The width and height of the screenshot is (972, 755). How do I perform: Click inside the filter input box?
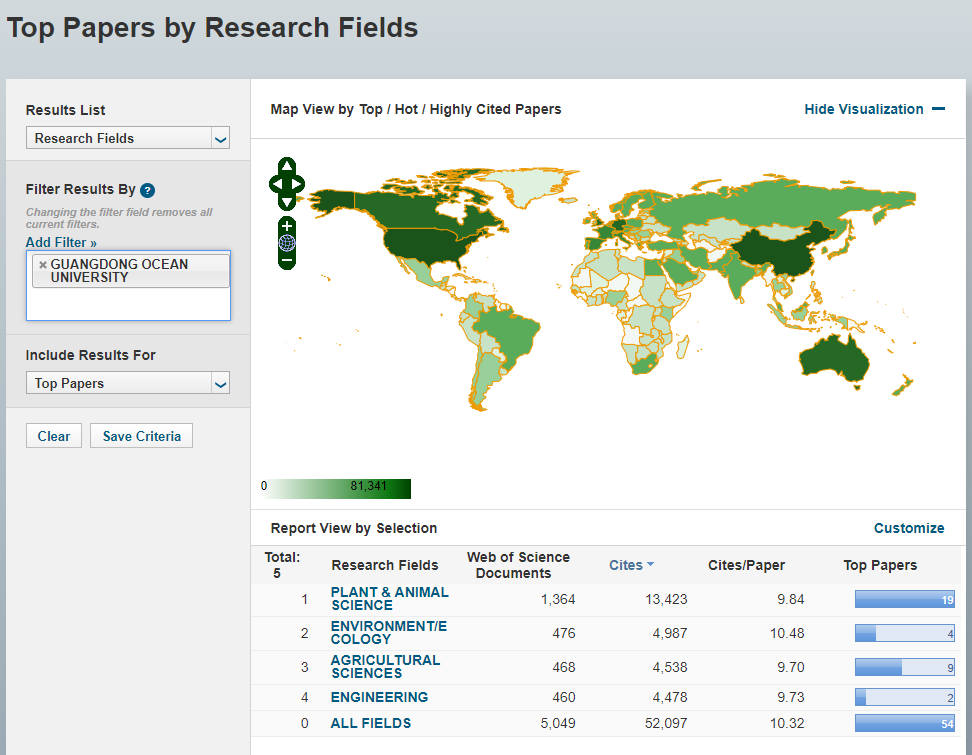(x=128, y=304)
